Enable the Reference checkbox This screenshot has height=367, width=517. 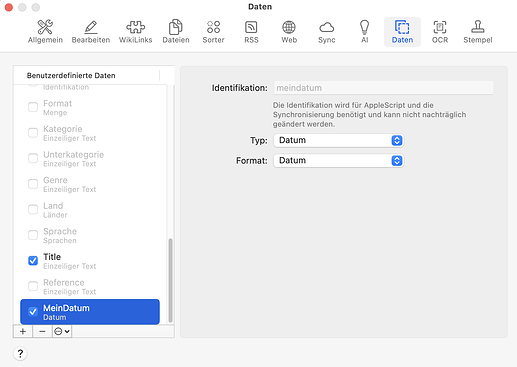pos(33,286)
